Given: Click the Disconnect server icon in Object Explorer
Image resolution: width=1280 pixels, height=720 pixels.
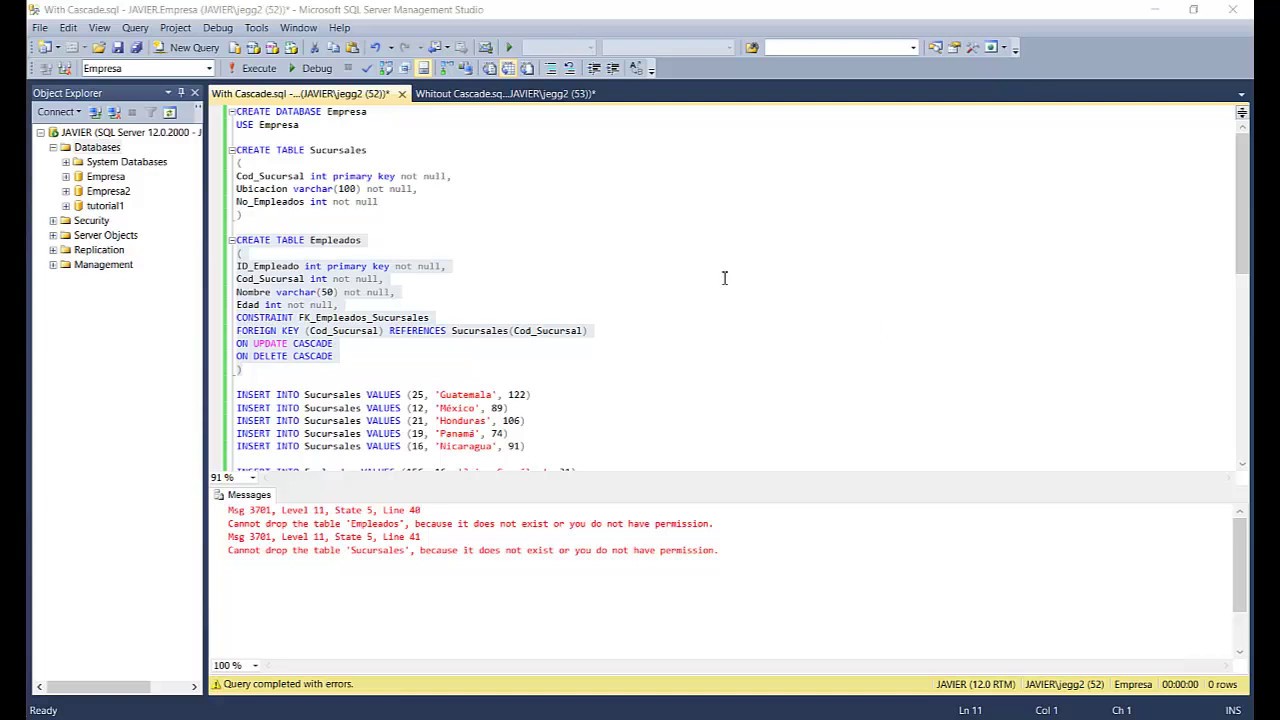Looking at the screenshot, I should [x=114, y=112].
